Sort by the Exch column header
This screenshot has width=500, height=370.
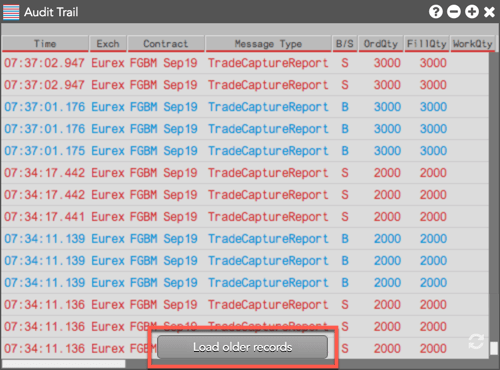pos(108,44)
